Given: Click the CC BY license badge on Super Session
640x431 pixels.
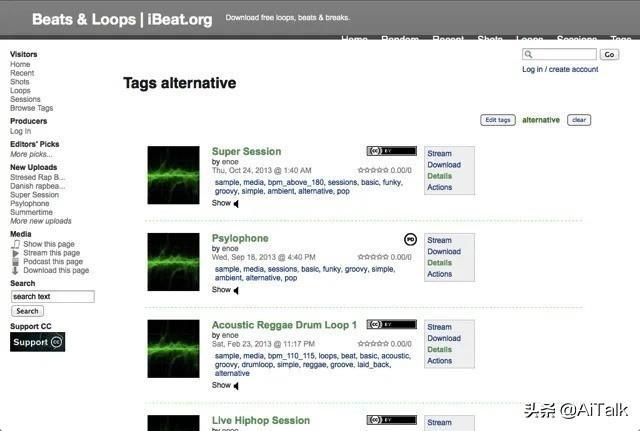Looking at the screenshot, I should (391, 151).
